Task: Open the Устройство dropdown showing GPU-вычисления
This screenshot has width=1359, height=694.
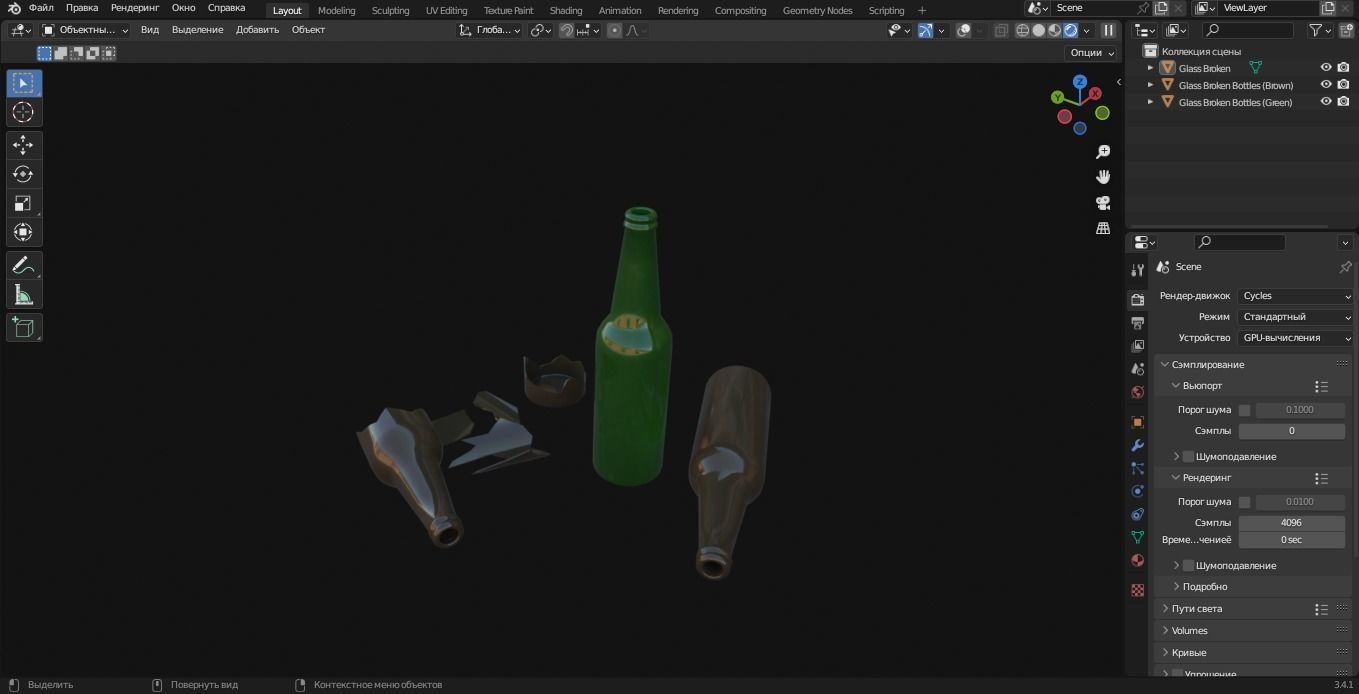Action: (x=1295, y=337)
